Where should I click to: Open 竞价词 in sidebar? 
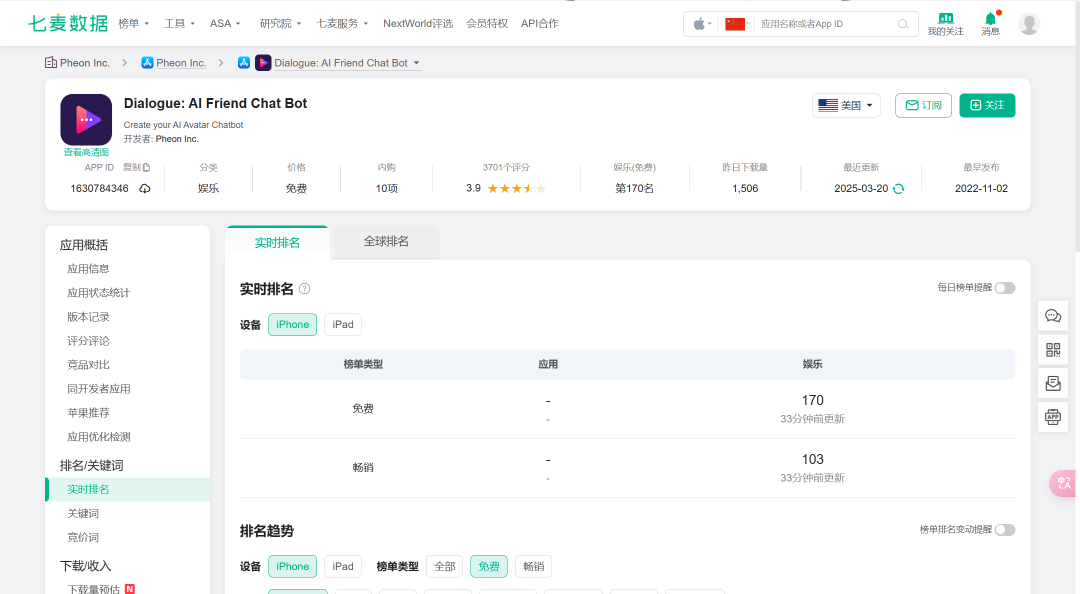[x=83, y=537]
